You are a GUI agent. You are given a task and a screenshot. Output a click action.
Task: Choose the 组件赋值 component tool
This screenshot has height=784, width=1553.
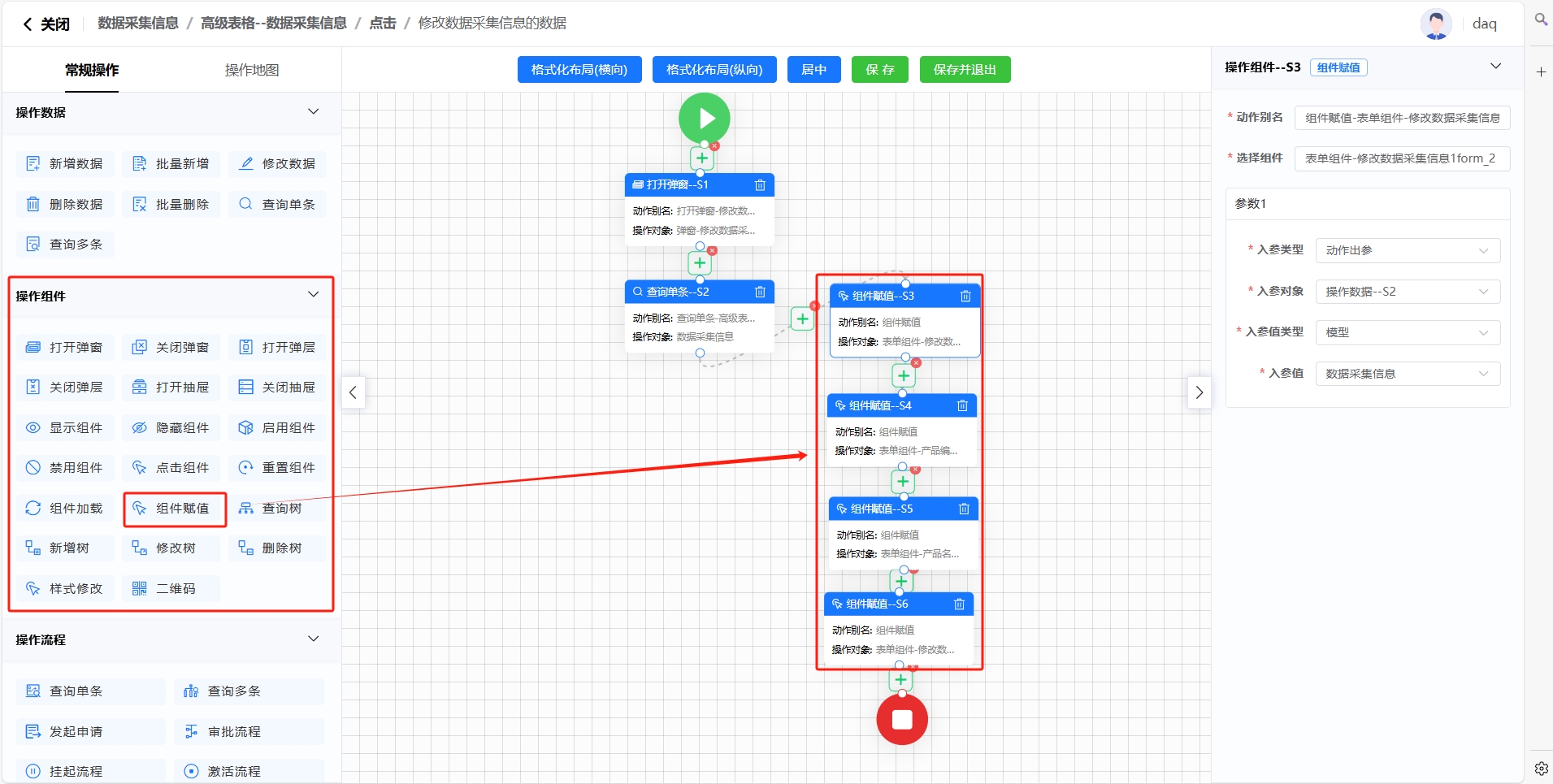point(174,509)
